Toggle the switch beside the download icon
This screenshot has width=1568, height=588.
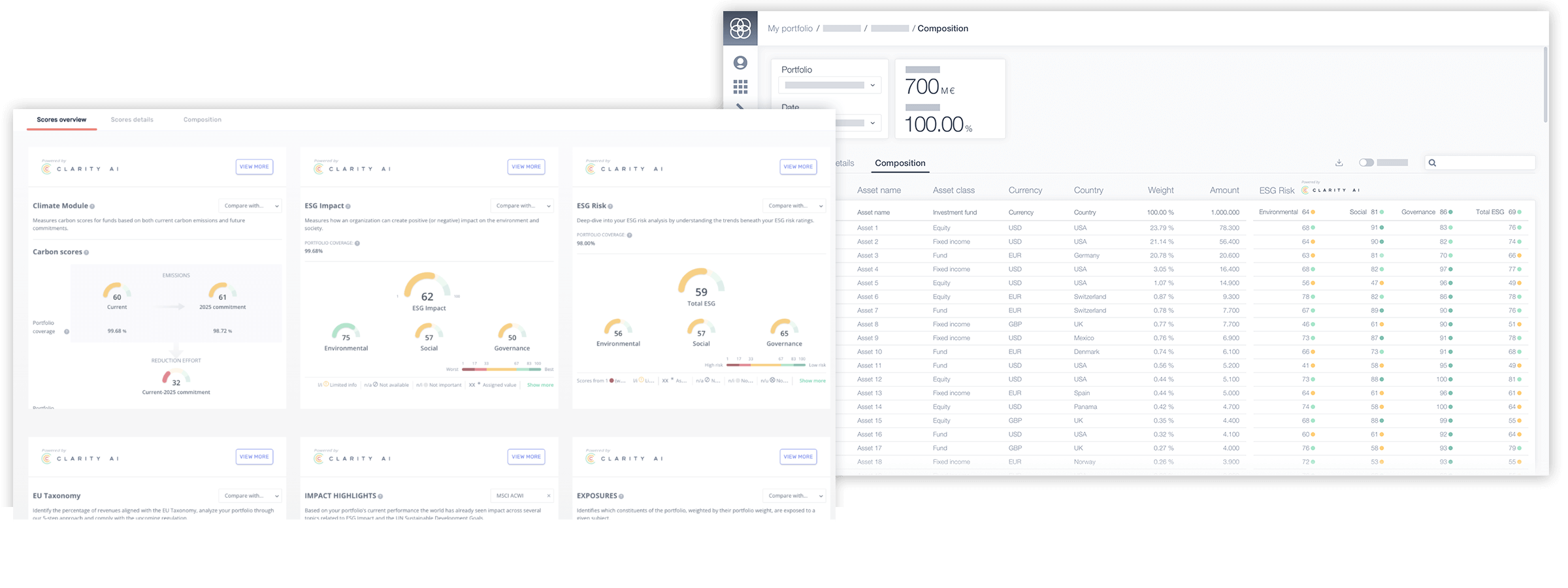click(1366, 163)
